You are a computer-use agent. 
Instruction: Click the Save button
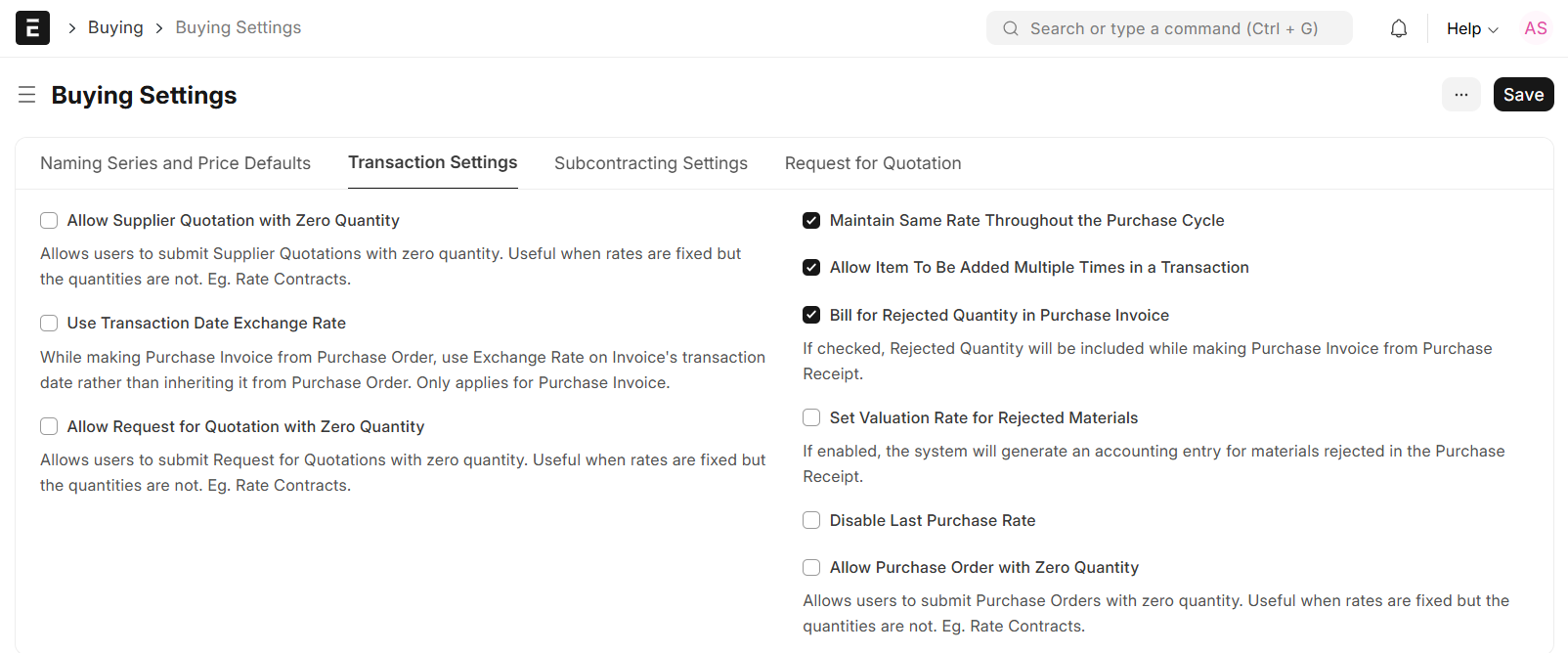1522,95
